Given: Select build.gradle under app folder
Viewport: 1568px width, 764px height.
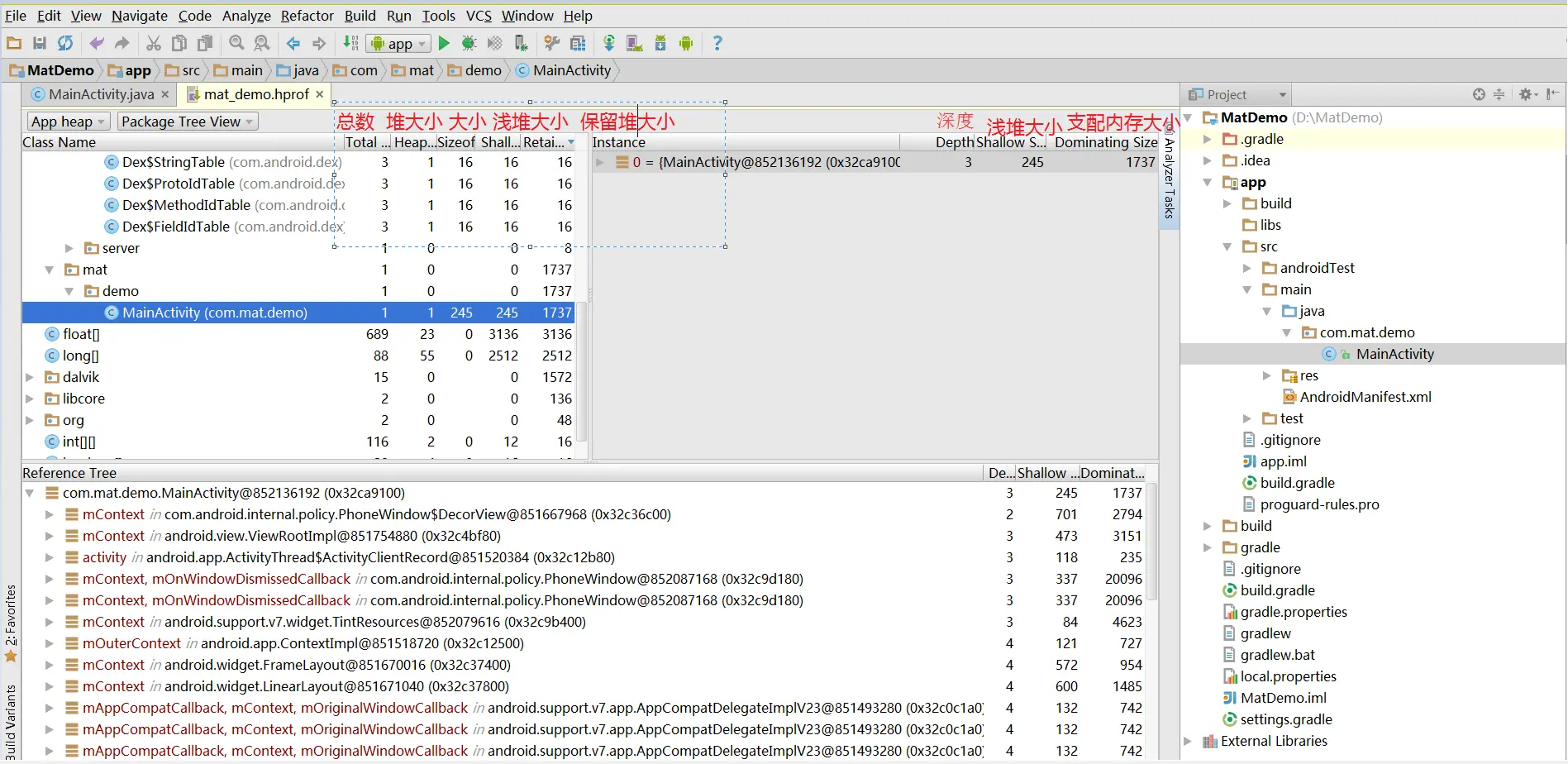Looking at the screenshot, I should pos(1289,483).
